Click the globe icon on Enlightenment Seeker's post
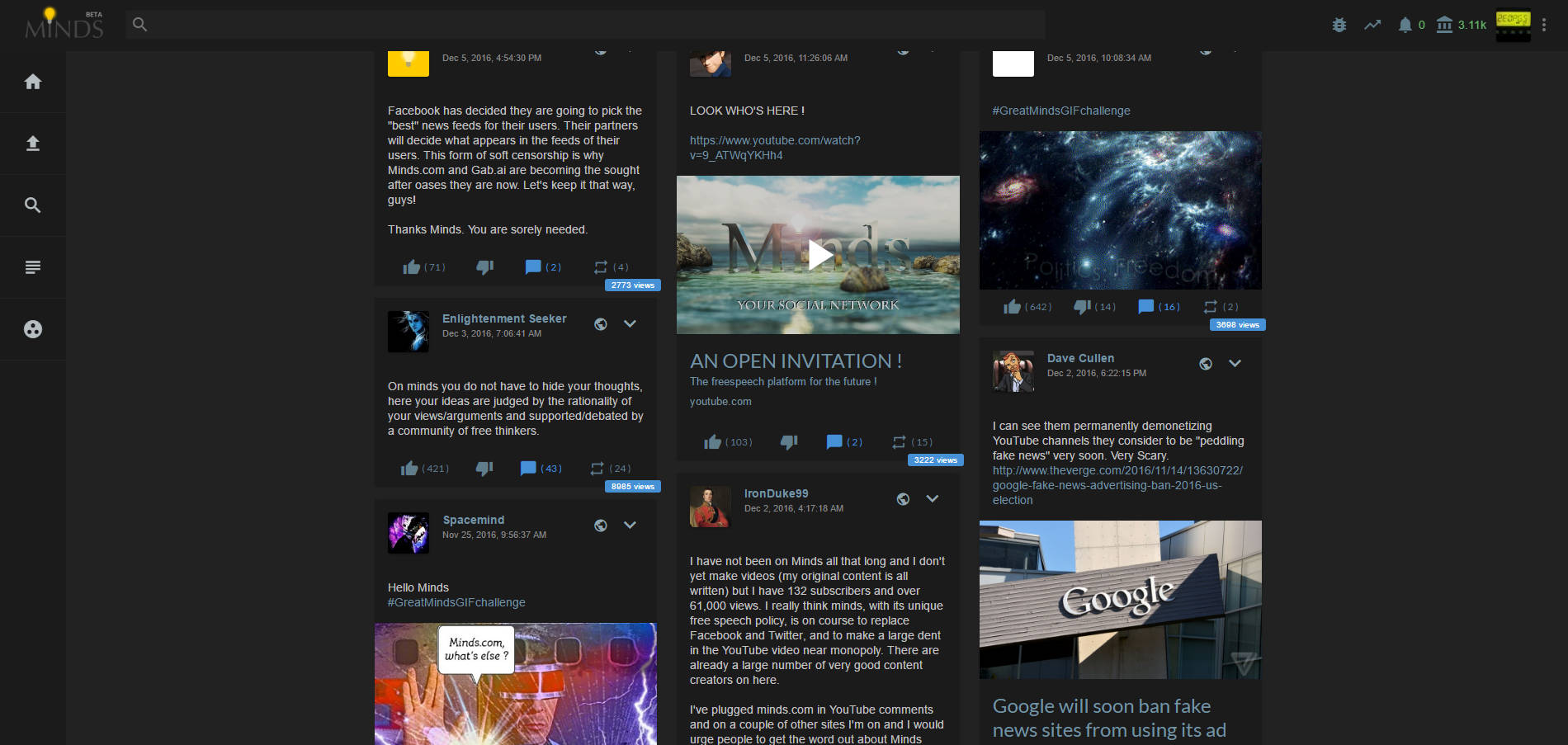The width and height of the screenshot is (1568, 745). tap(601, 324)
